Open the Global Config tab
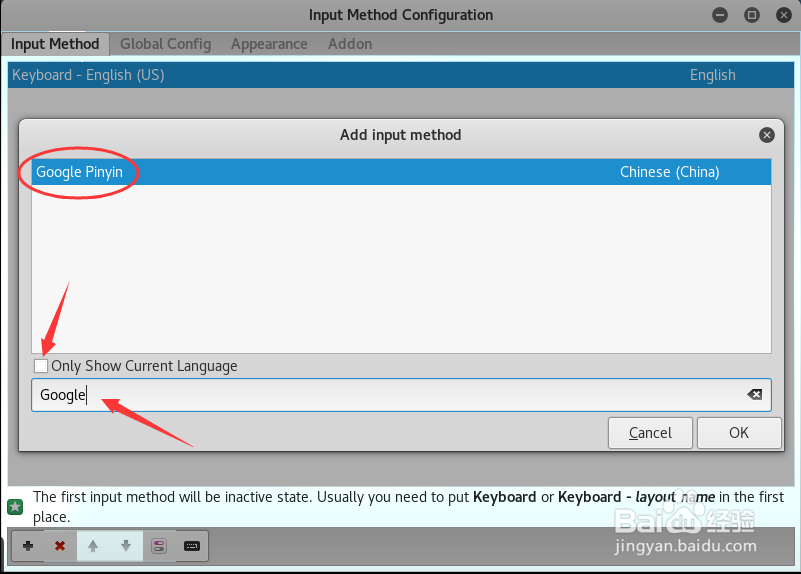801x574 pixels. click(x=166, y=44)
